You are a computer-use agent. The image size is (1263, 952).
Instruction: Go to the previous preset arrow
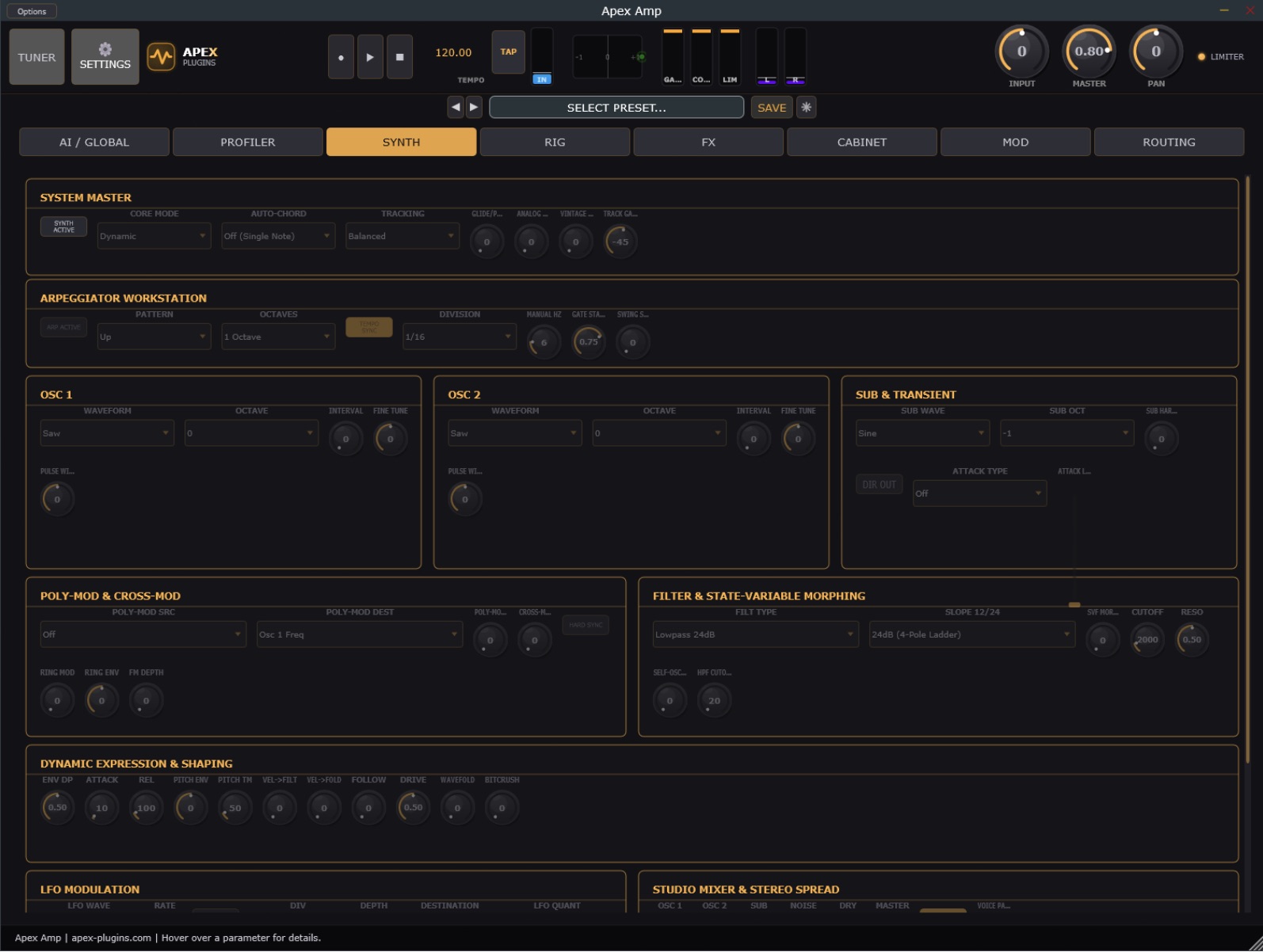[x=456, y=107]
